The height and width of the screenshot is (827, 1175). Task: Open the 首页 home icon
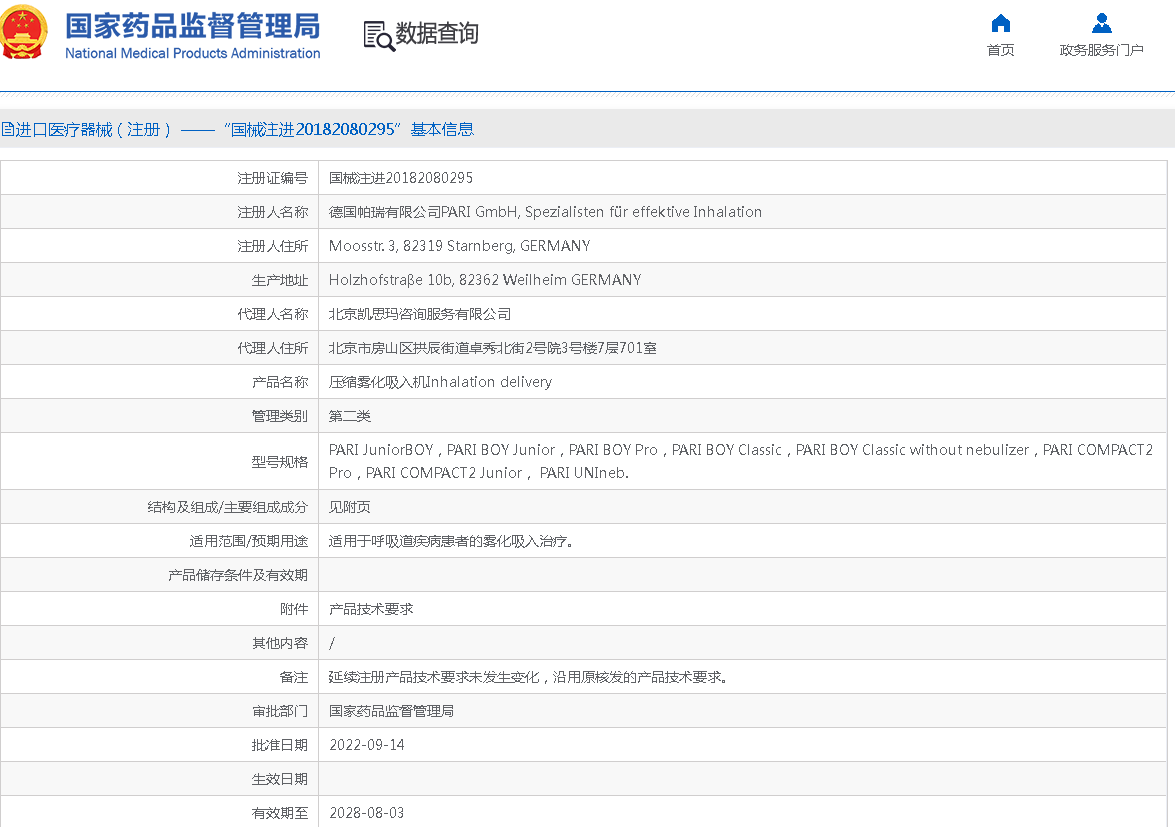tap(1000, 24)
